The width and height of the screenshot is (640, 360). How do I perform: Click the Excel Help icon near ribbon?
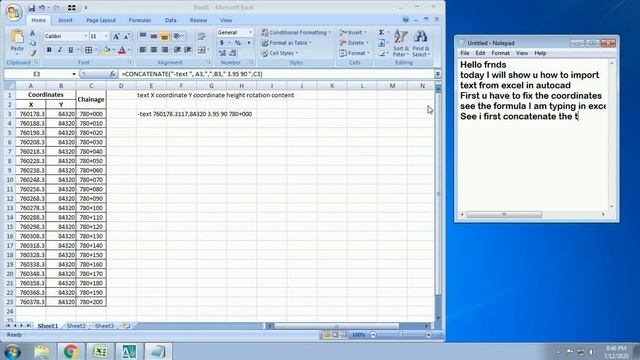pyautogui.click(x=405, y=20)
